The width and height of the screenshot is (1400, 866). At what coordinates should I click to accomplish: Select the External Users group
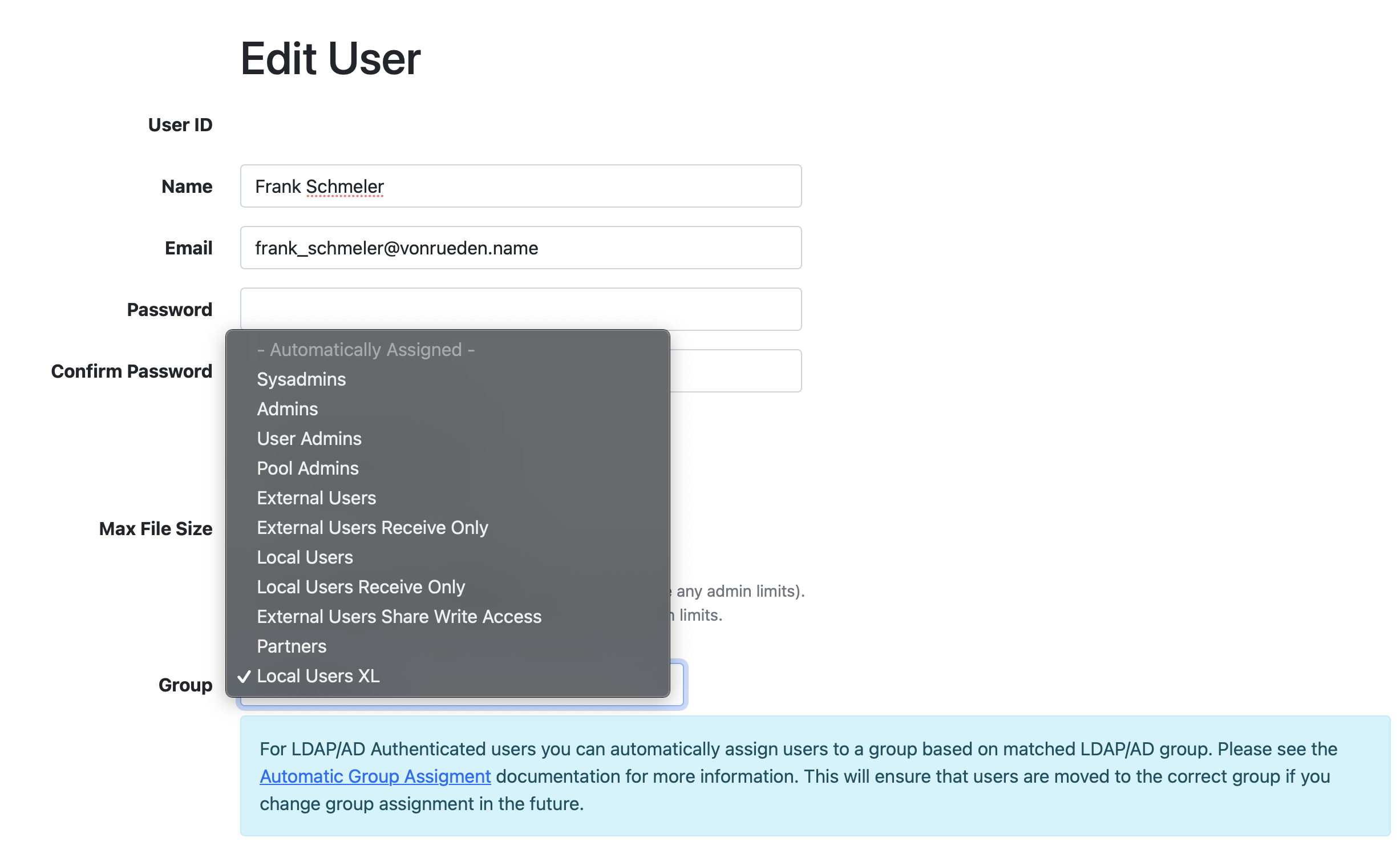click(316, 497)
